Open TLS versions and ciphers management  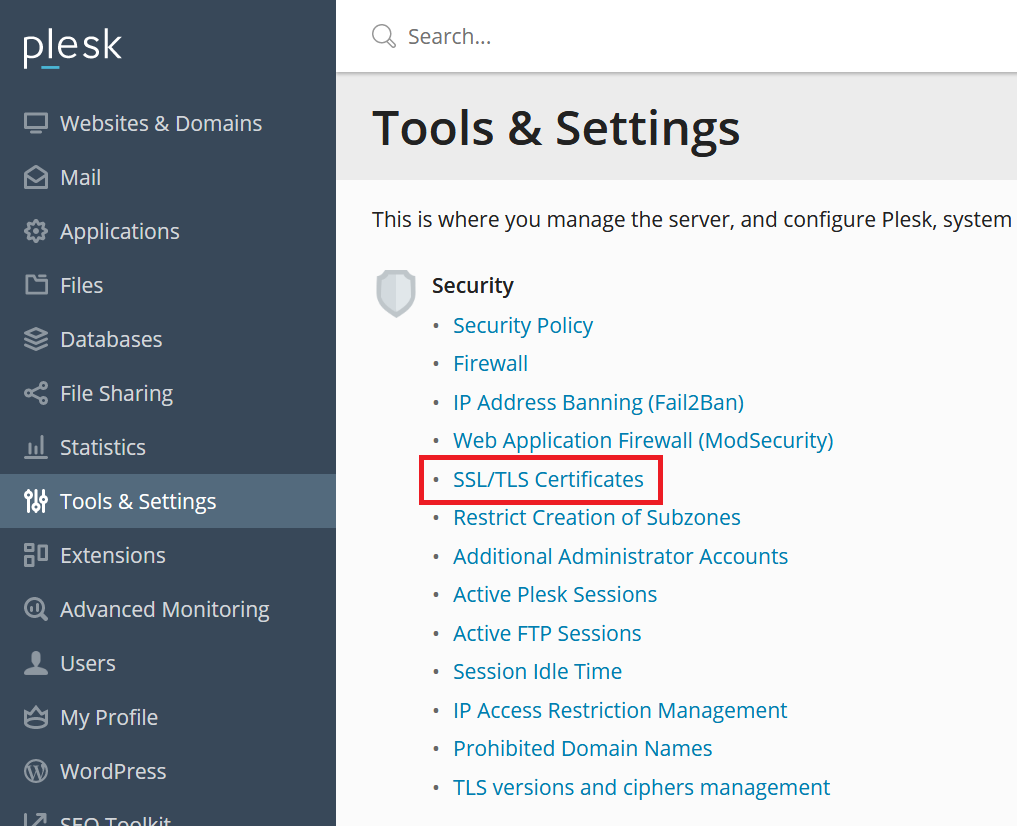[x=641, y=787]
